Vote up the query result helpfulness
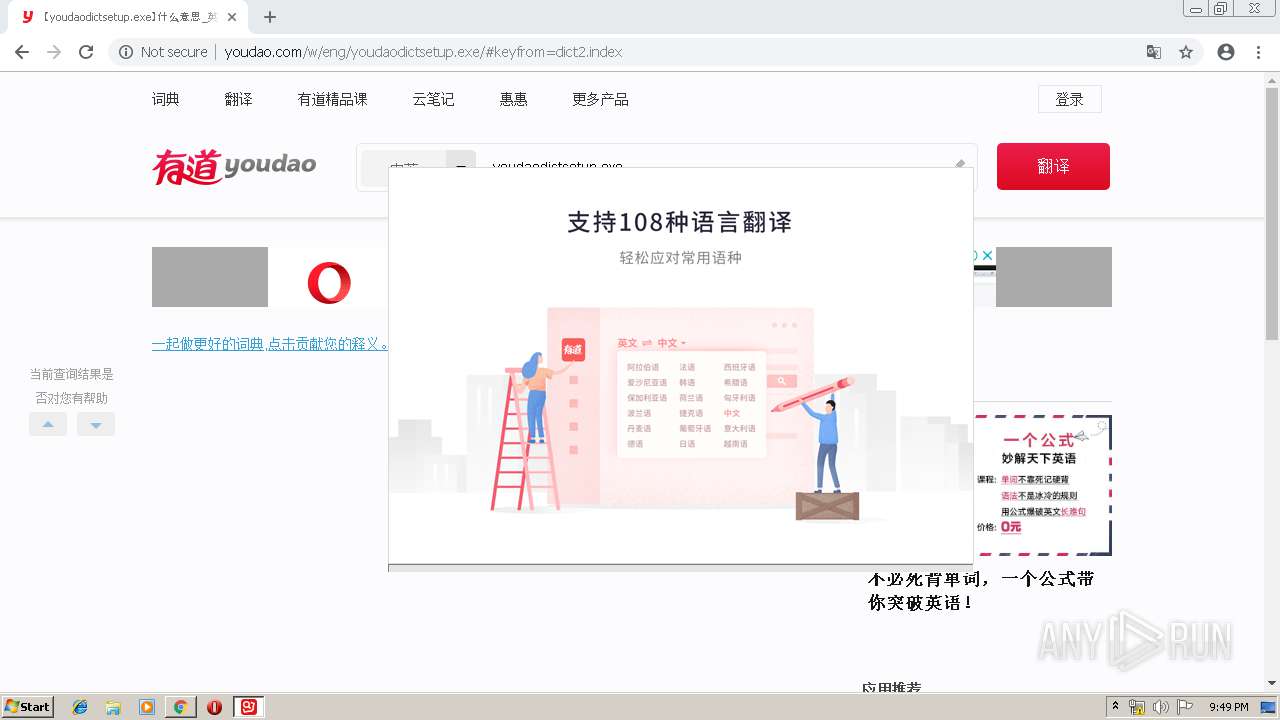Viewport: 1280px width, 720px height. (48, 424)
